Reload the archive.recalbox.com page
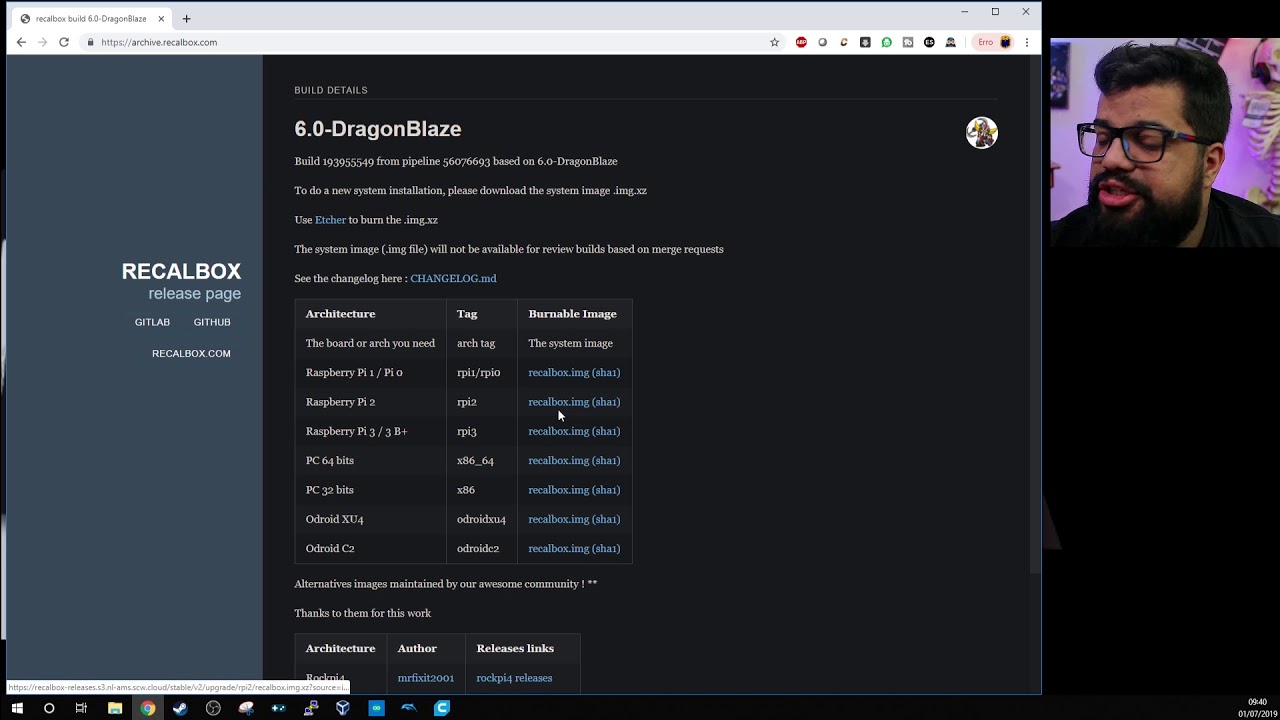The image size is (1280, 720). click(x=64, y=42)
